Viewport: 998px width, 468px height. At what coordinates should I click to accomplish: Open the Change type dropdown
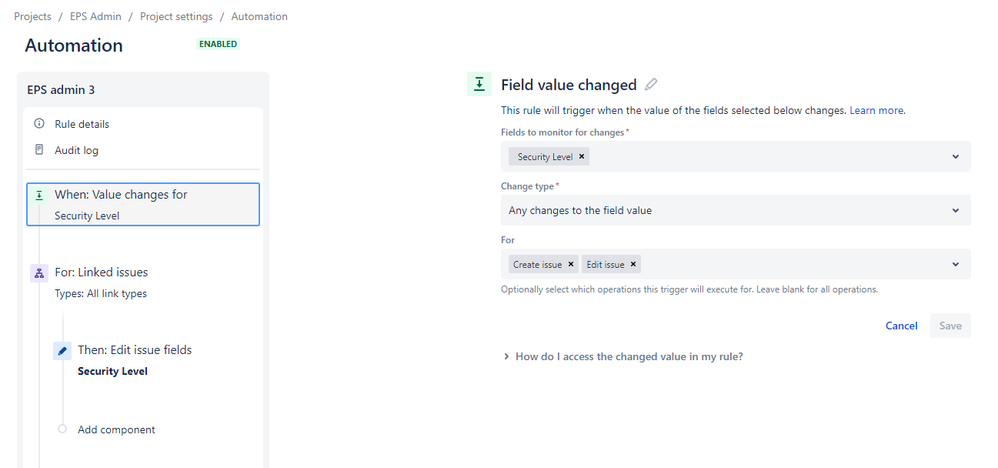pos(736,210)
